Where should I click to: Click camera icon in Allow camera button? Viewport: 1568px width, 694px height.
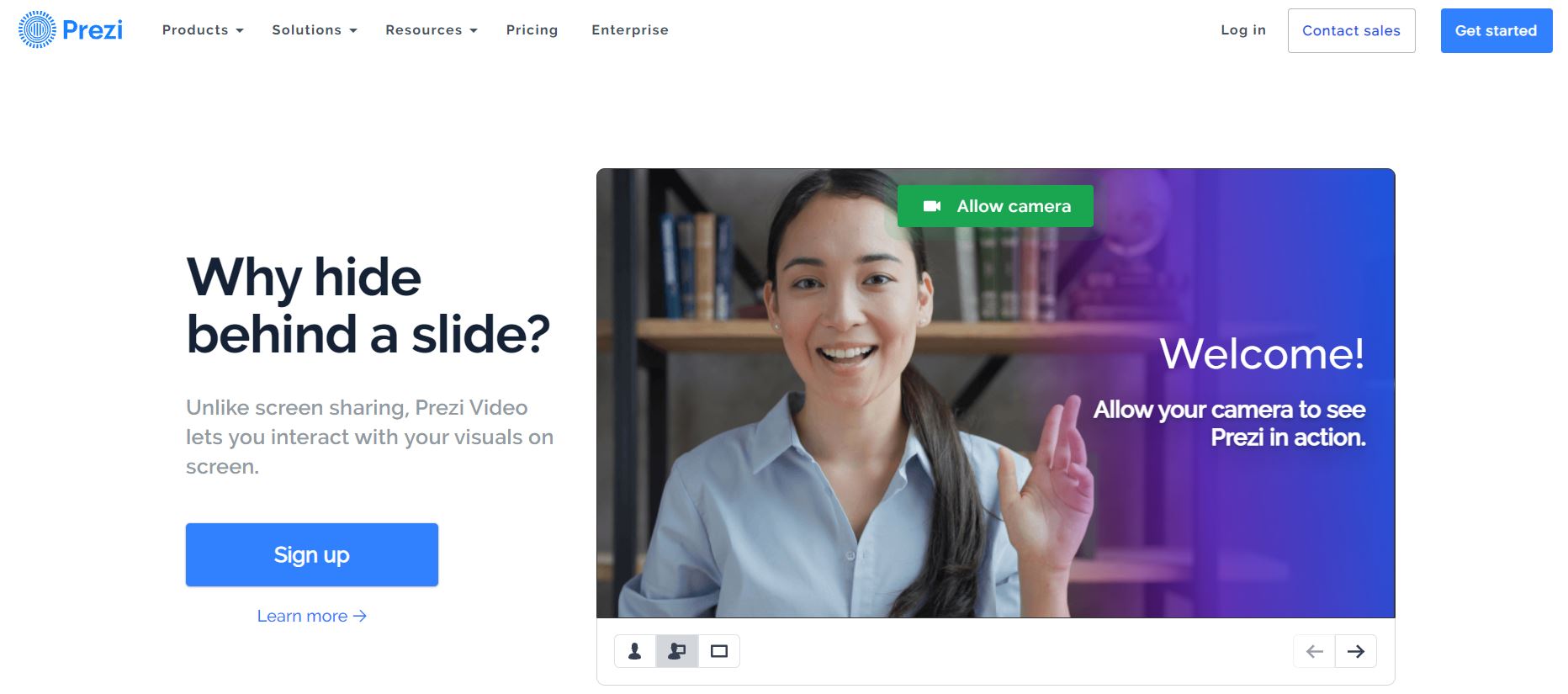(932, 206)
